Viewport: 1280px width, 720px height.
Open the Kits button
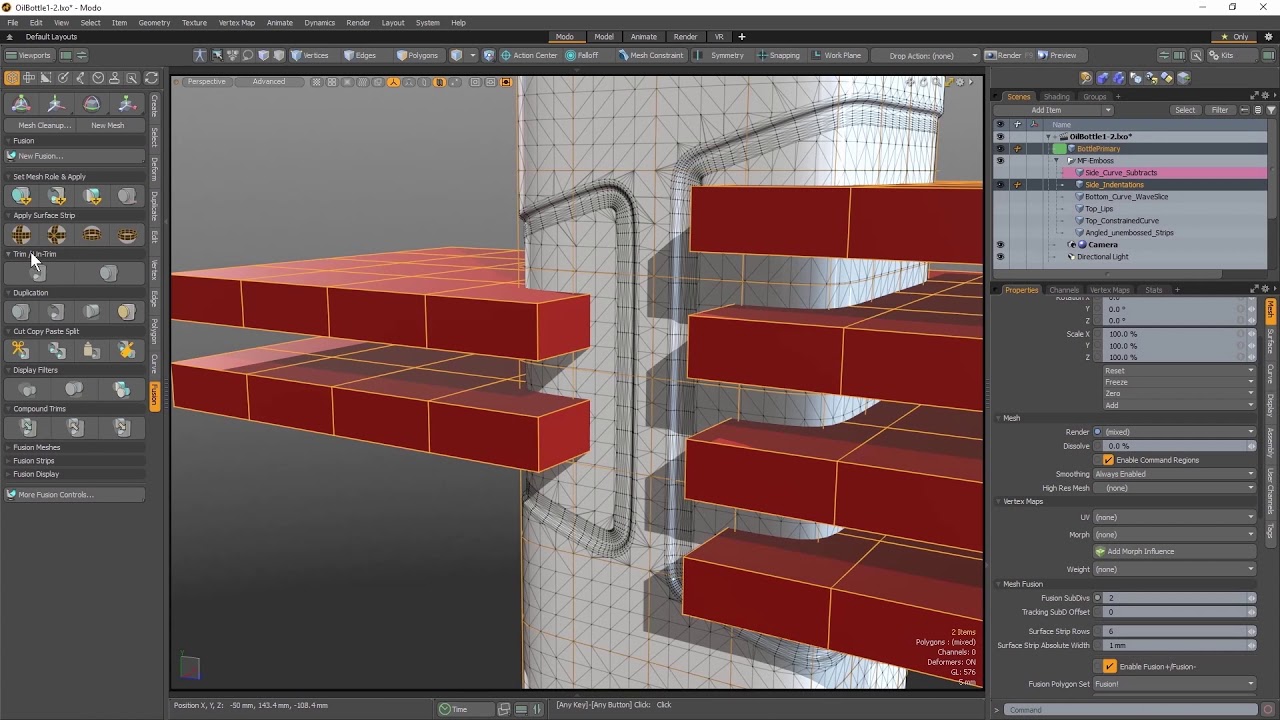click(x=1221, y=55)
